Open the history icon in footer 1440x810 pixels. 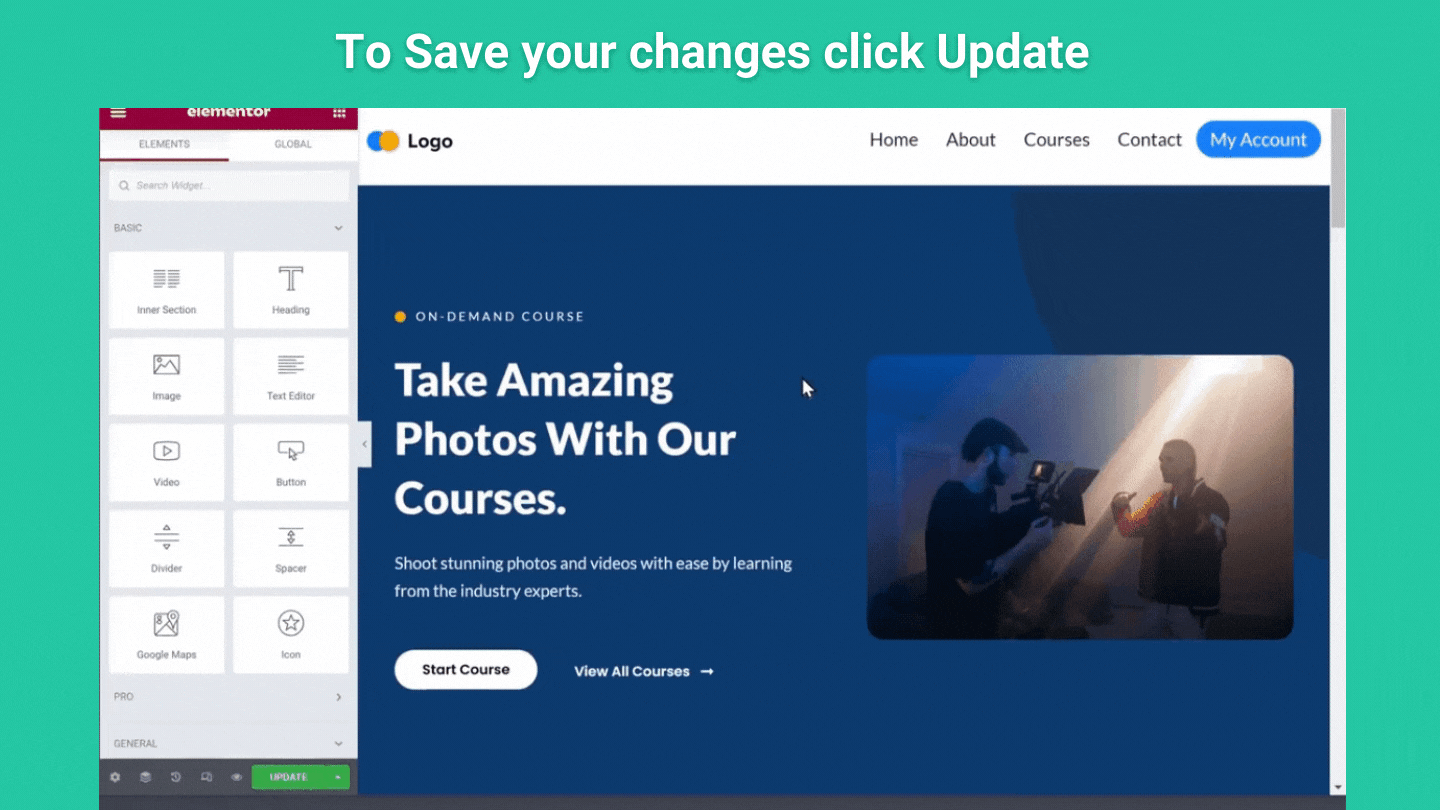(176, 777)
